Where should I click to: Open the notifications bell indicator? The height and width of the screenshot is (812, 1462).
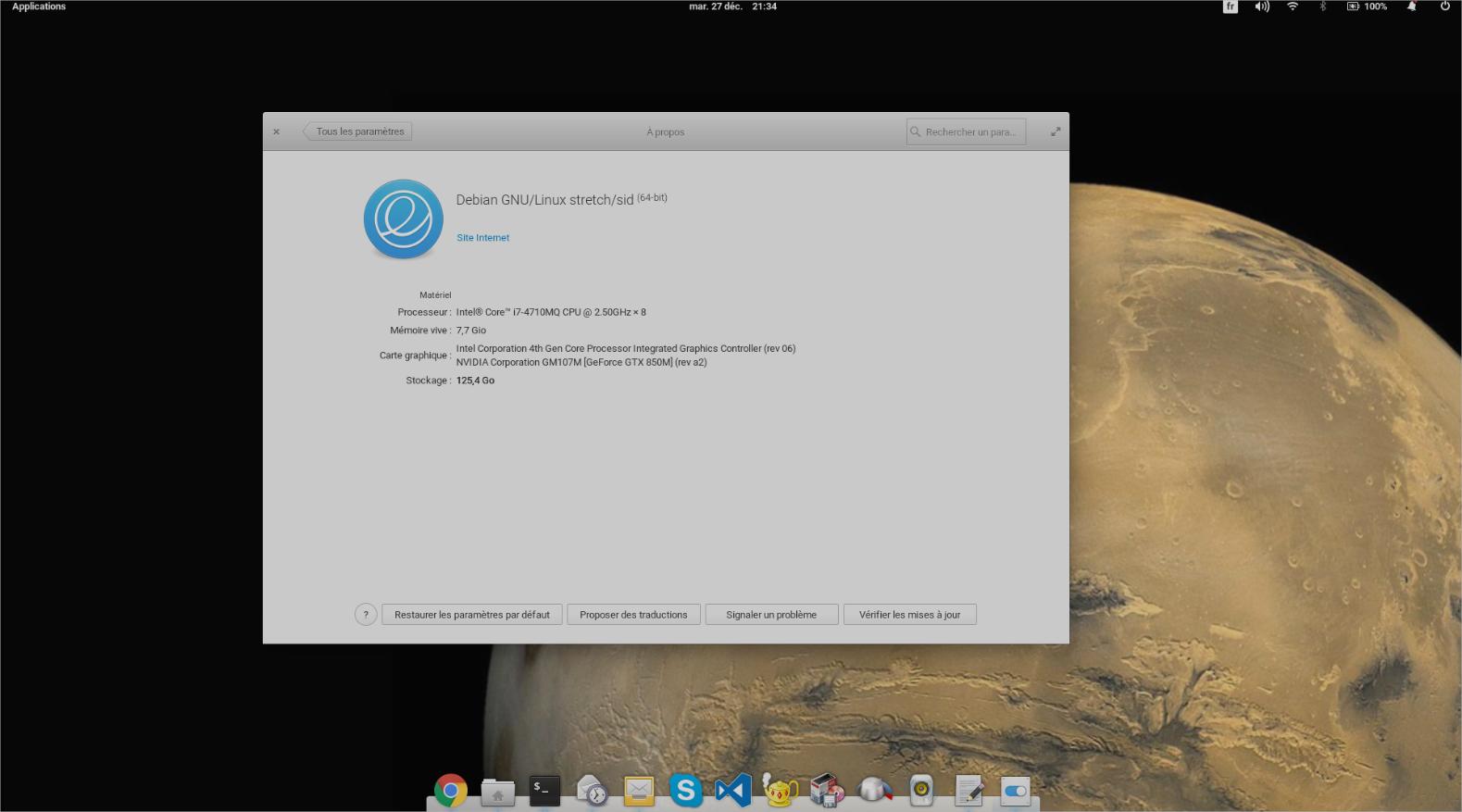(1412, 6)
